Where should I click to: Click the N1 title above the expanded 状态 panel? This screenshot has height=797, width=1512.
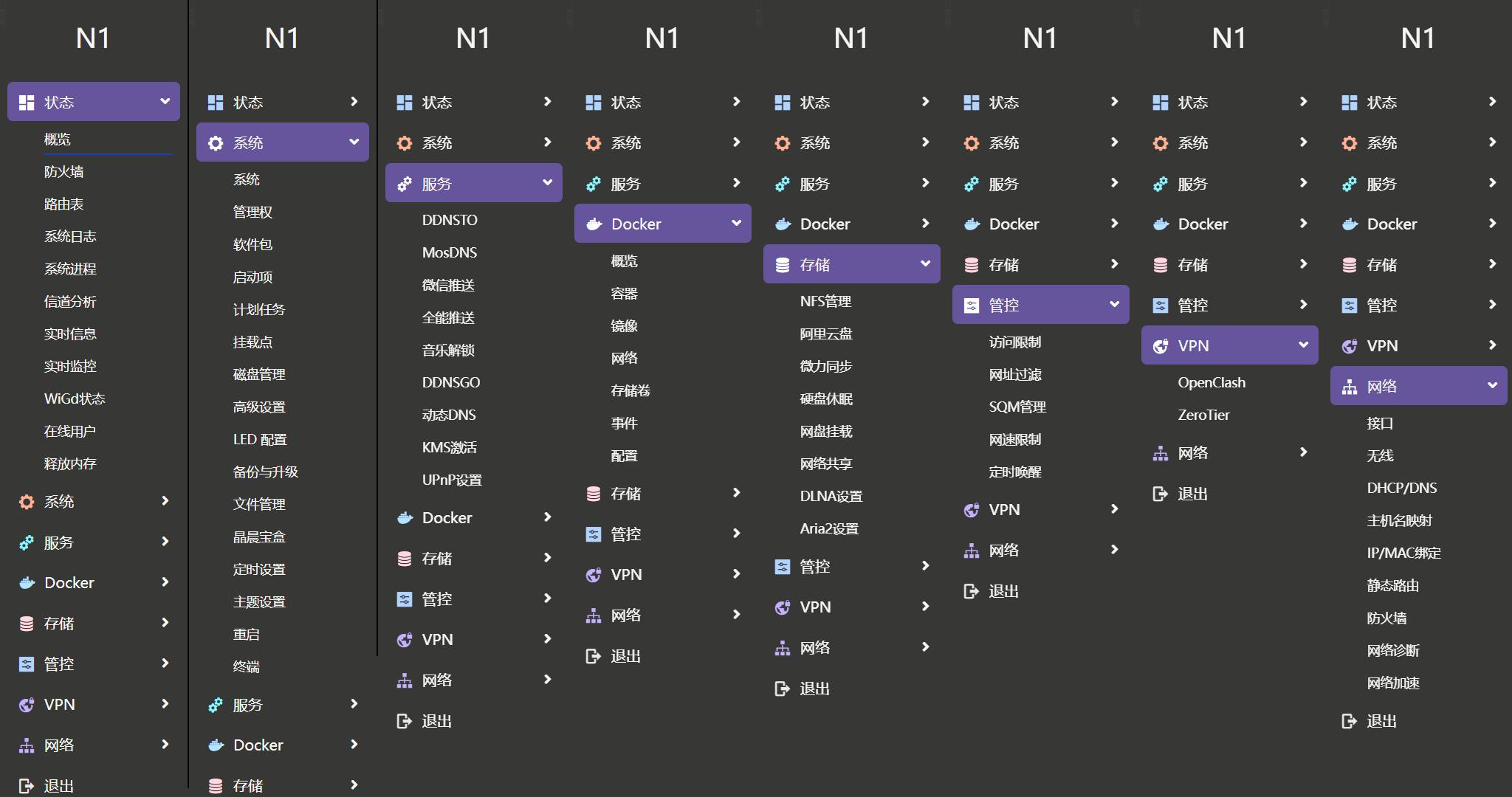click(x=93, y=38)
